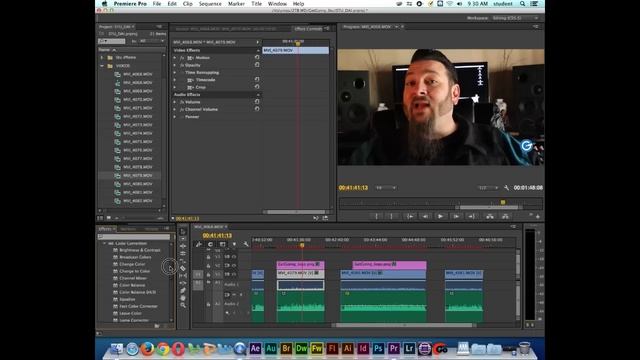640x360 pixels.
Task: Open the Marker menu
Action: [236, 4]
